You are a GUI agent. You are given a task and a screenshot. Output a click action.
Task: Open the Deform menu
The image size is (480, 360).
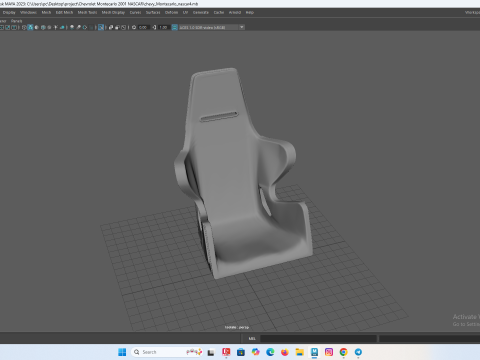(171, 13)
